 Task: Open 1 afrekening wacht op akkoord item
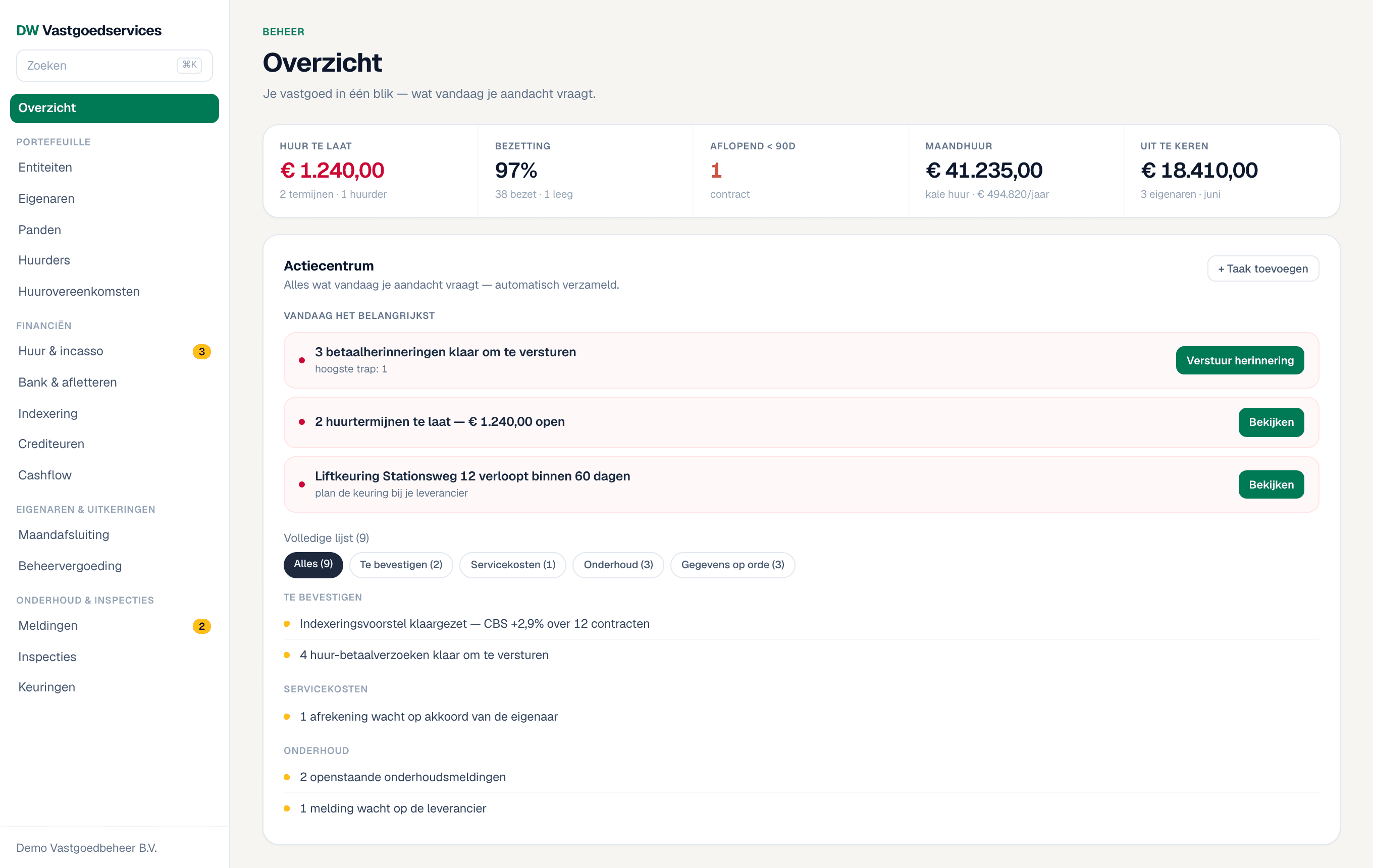pos(801,717)
